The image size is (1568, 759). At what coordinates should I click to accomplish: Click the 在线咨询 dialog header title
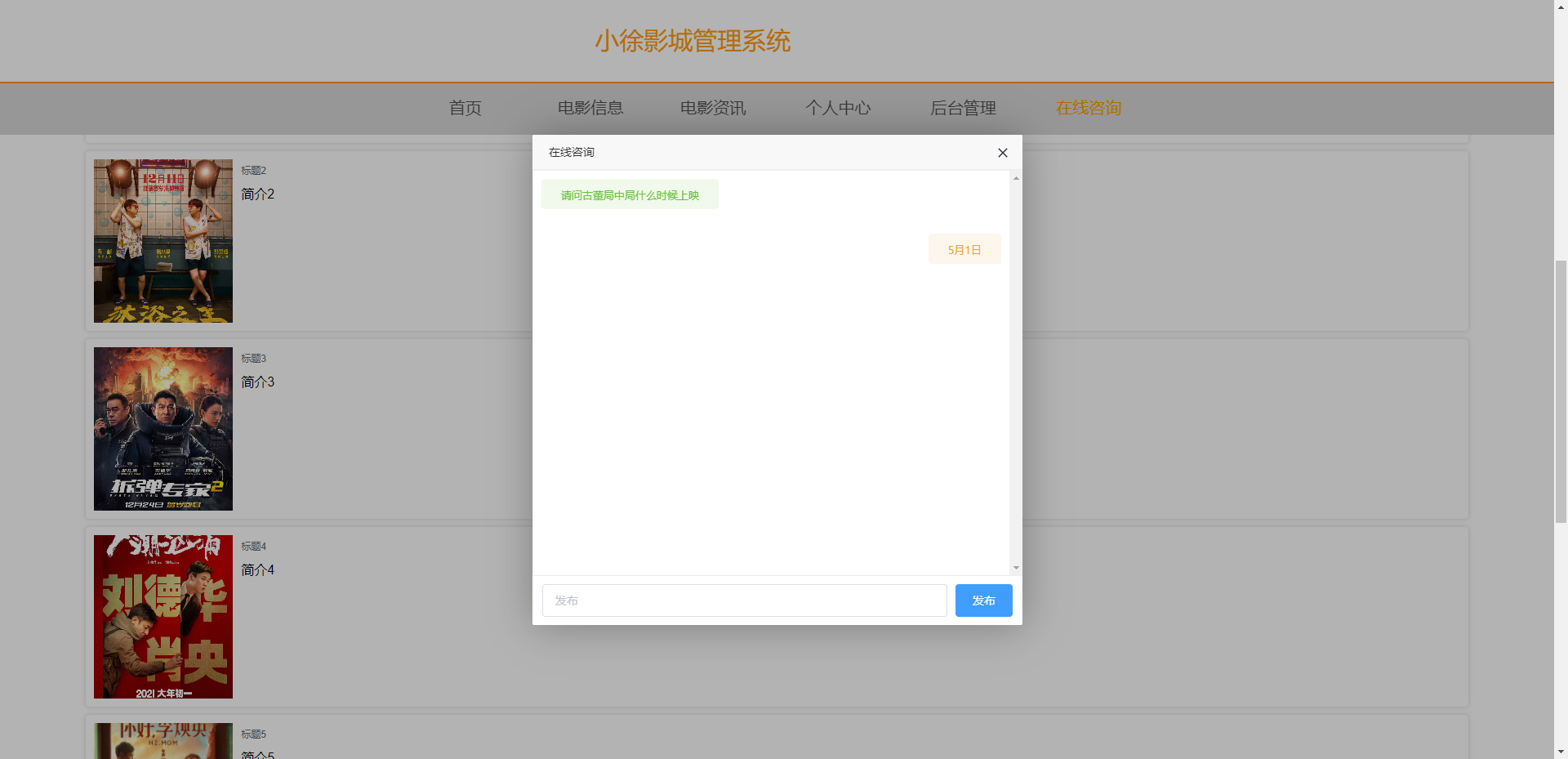[572, 152]
